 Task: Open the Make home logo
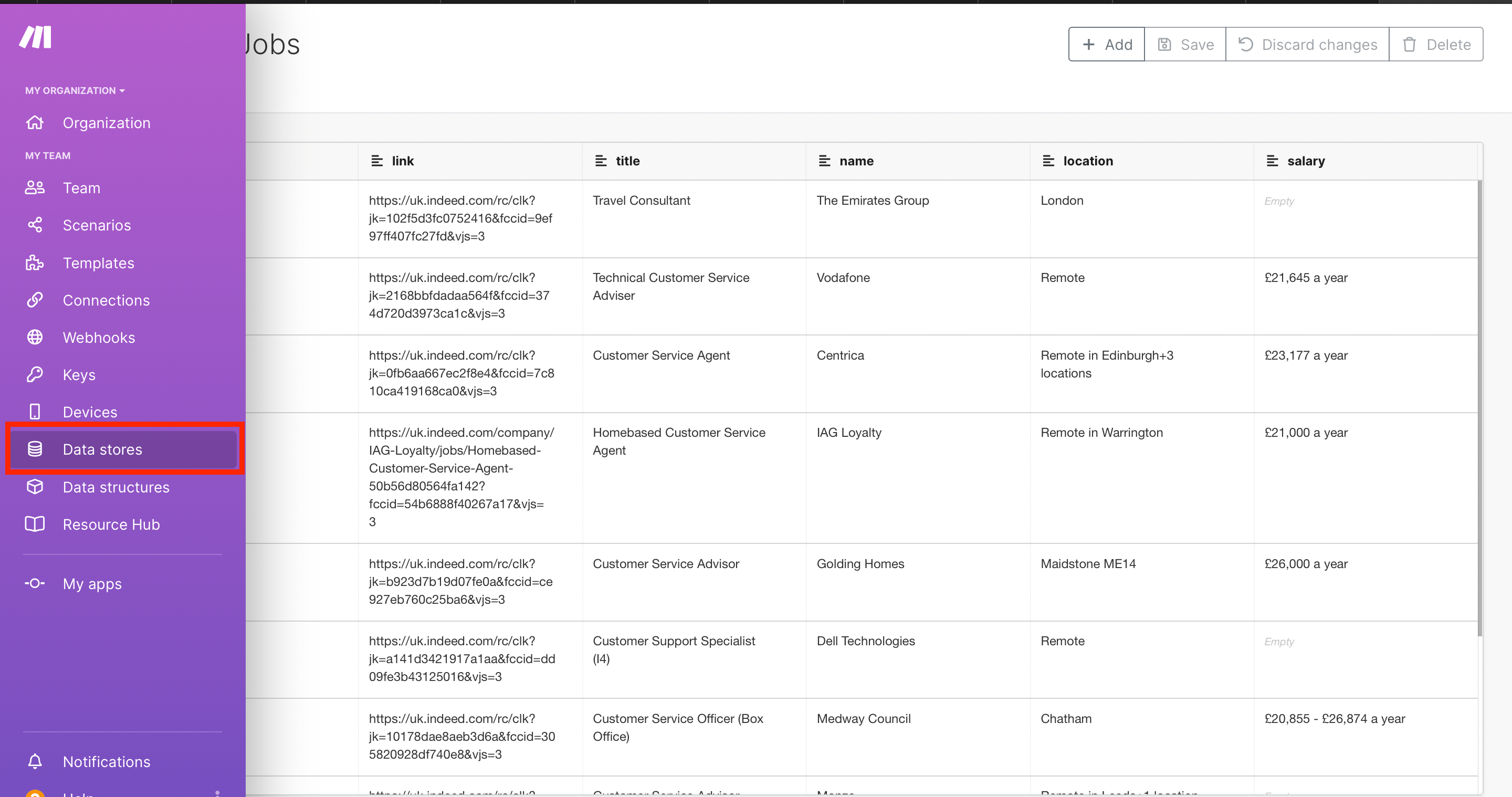tap(36, 36)
